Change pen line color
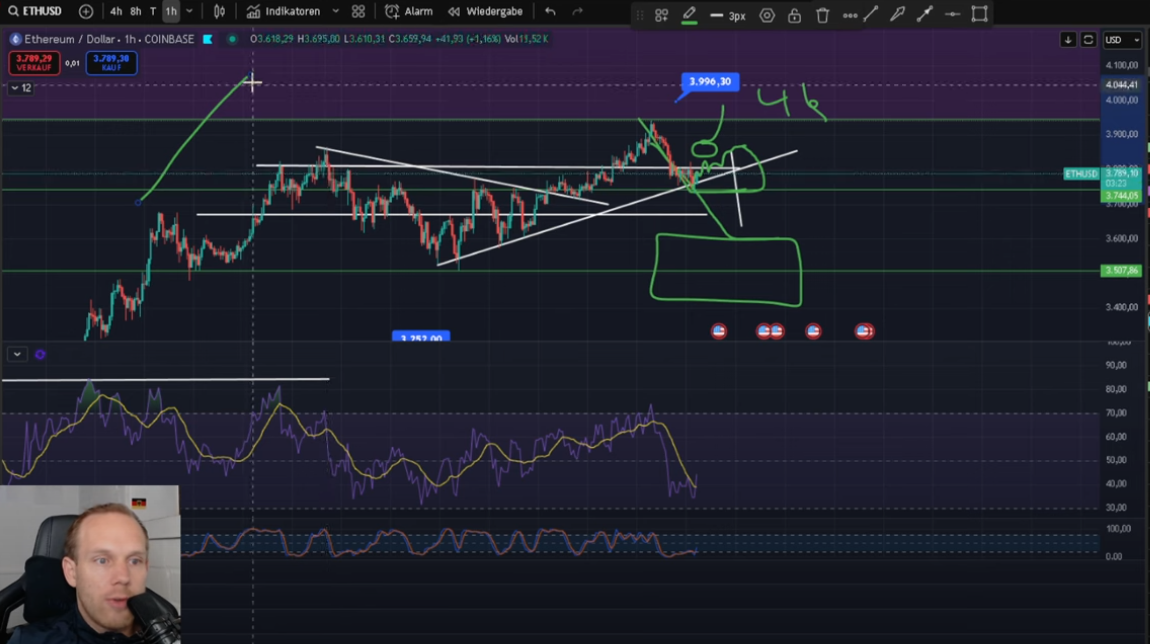The image size is (1150, 644). click(689, 15)
